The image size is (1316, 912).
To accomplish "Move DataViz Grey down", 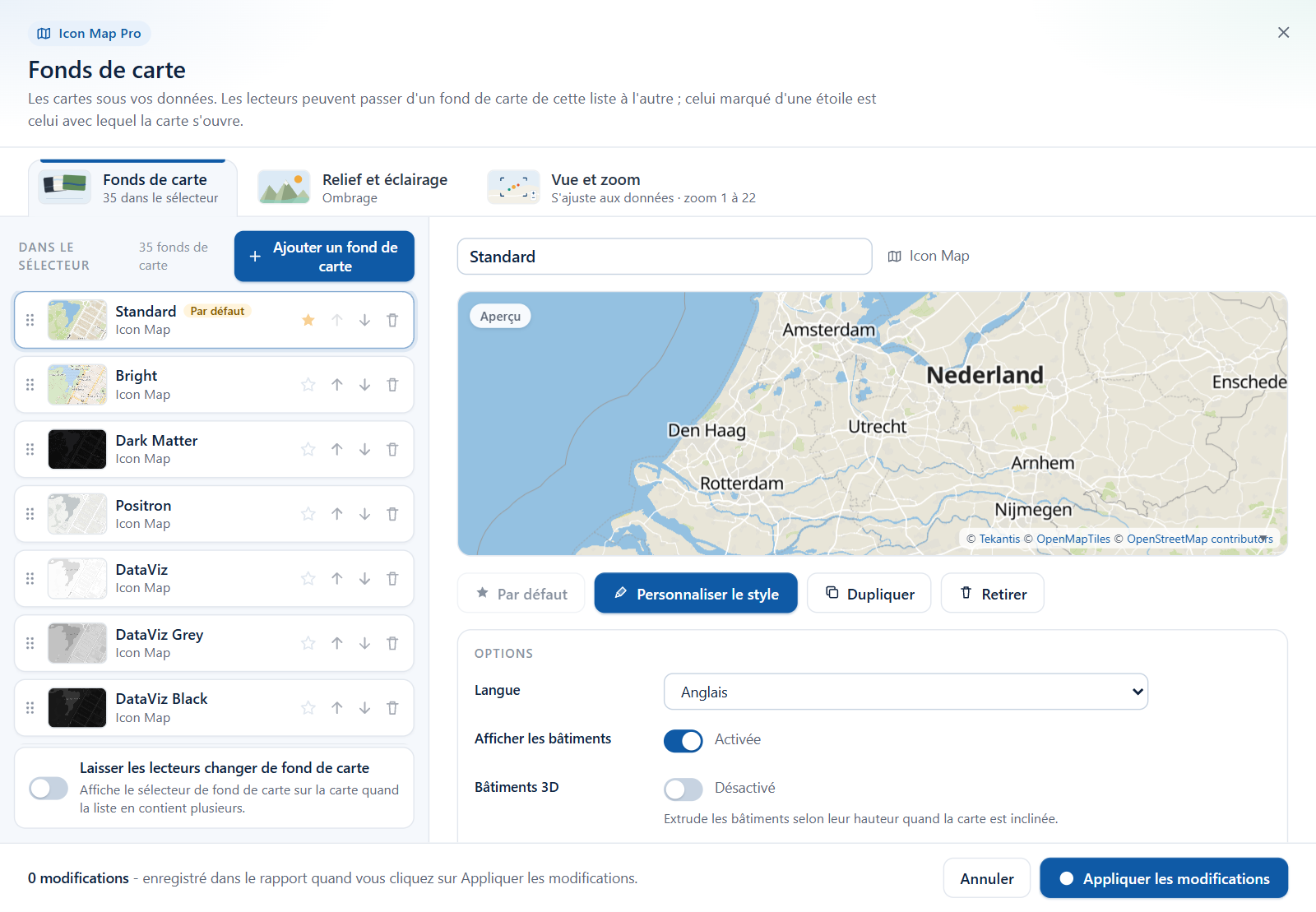I will click(364, 643).
